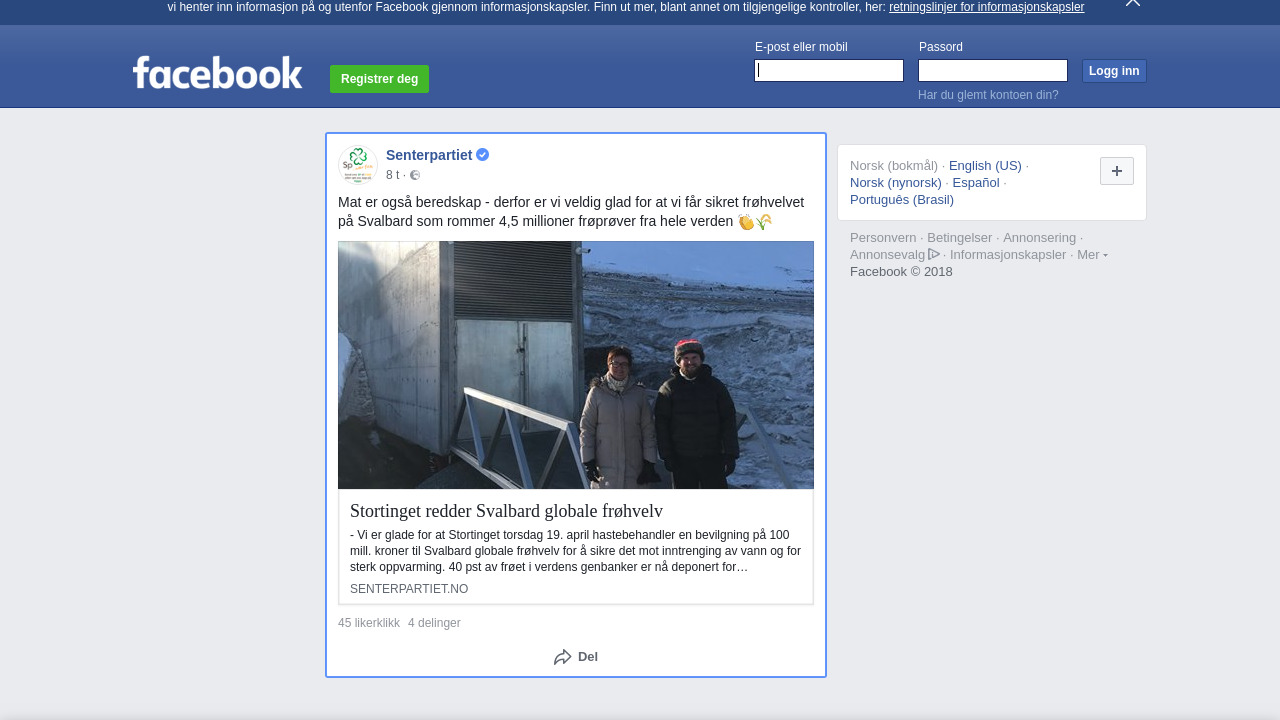View the 45 likerklikk count
Viewport: 1280px width, 720px height.
(x=369, y=623)
